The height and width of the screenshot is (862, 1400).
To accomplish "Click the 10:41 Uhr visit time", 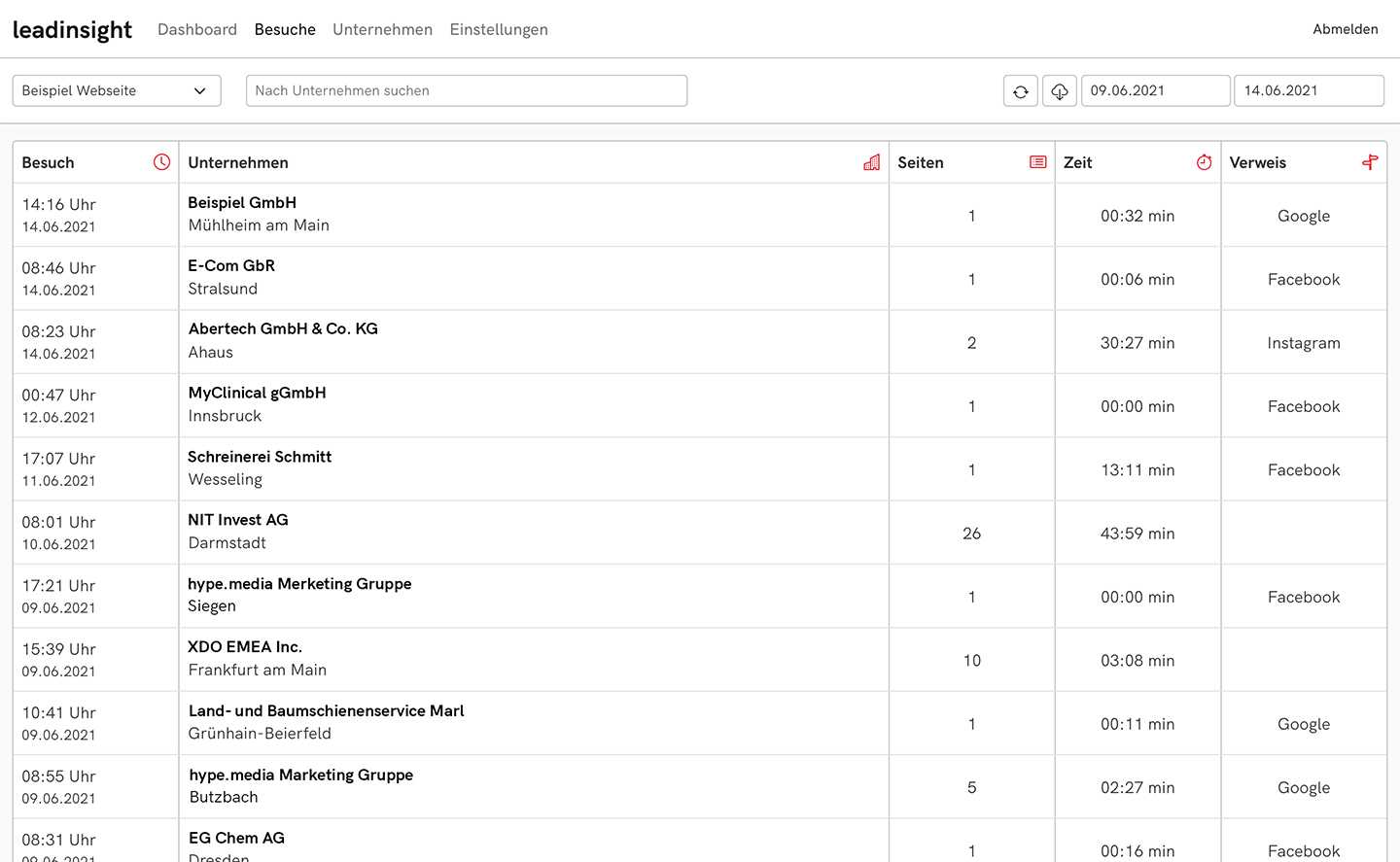I will pyautogui.click(x=59, y=712).
